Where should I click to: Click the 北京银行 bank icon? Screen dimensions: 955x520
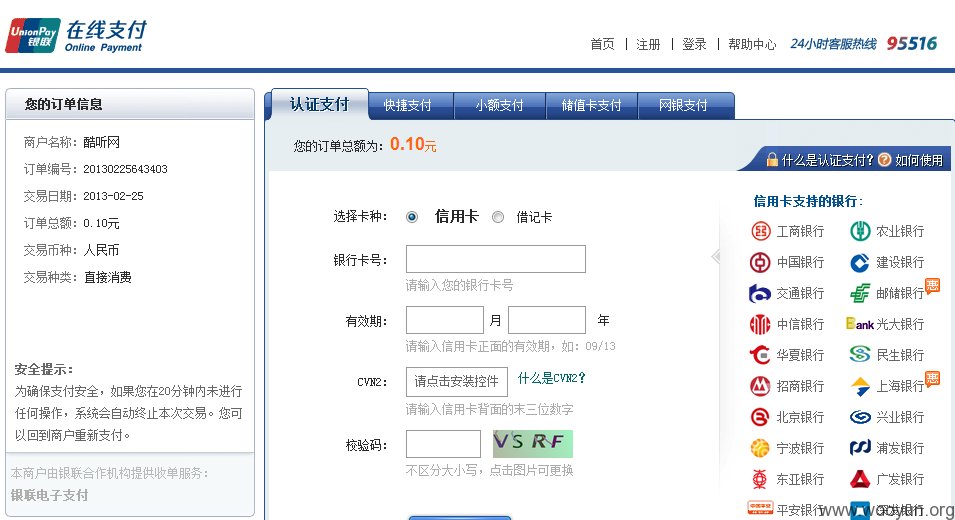click(x=760, y=417)
